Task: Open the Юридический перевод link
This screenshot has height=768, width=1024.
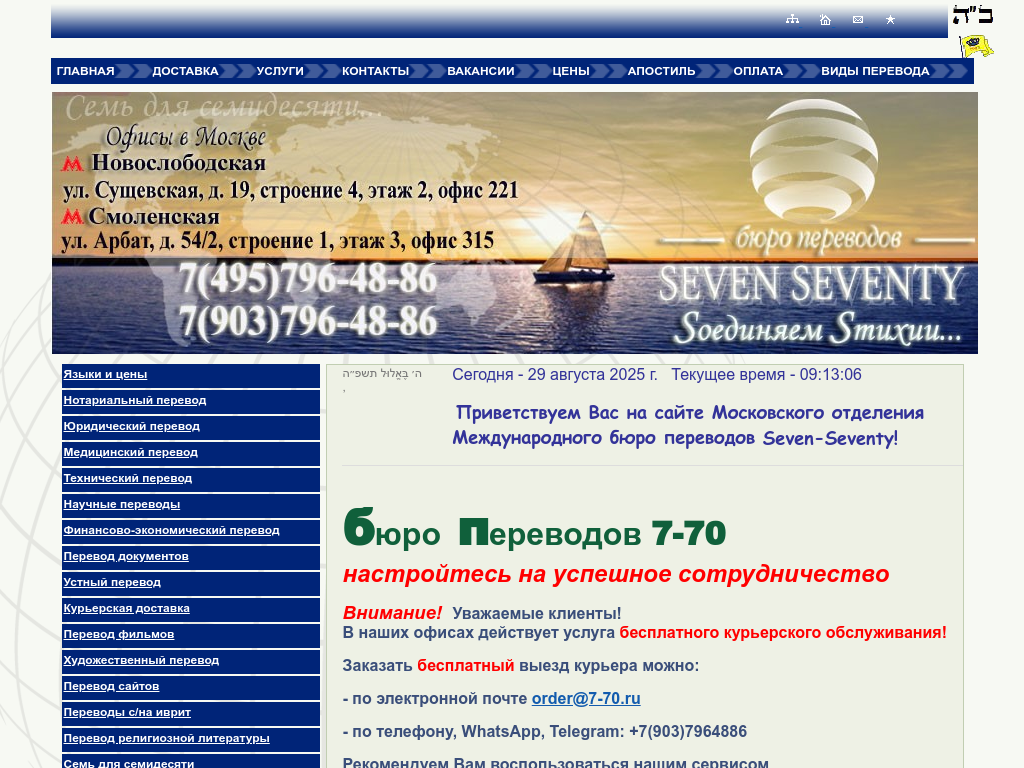Action: point(131,426)
